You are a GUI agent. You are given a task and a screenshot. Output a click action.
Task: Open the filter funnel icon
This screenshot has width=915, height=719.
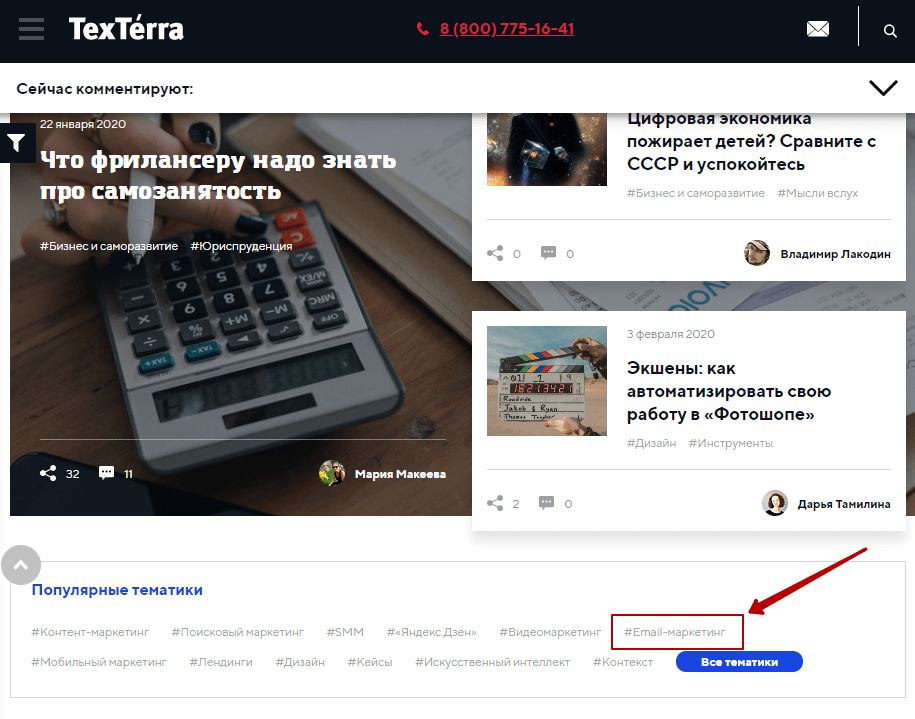(16, 142)
